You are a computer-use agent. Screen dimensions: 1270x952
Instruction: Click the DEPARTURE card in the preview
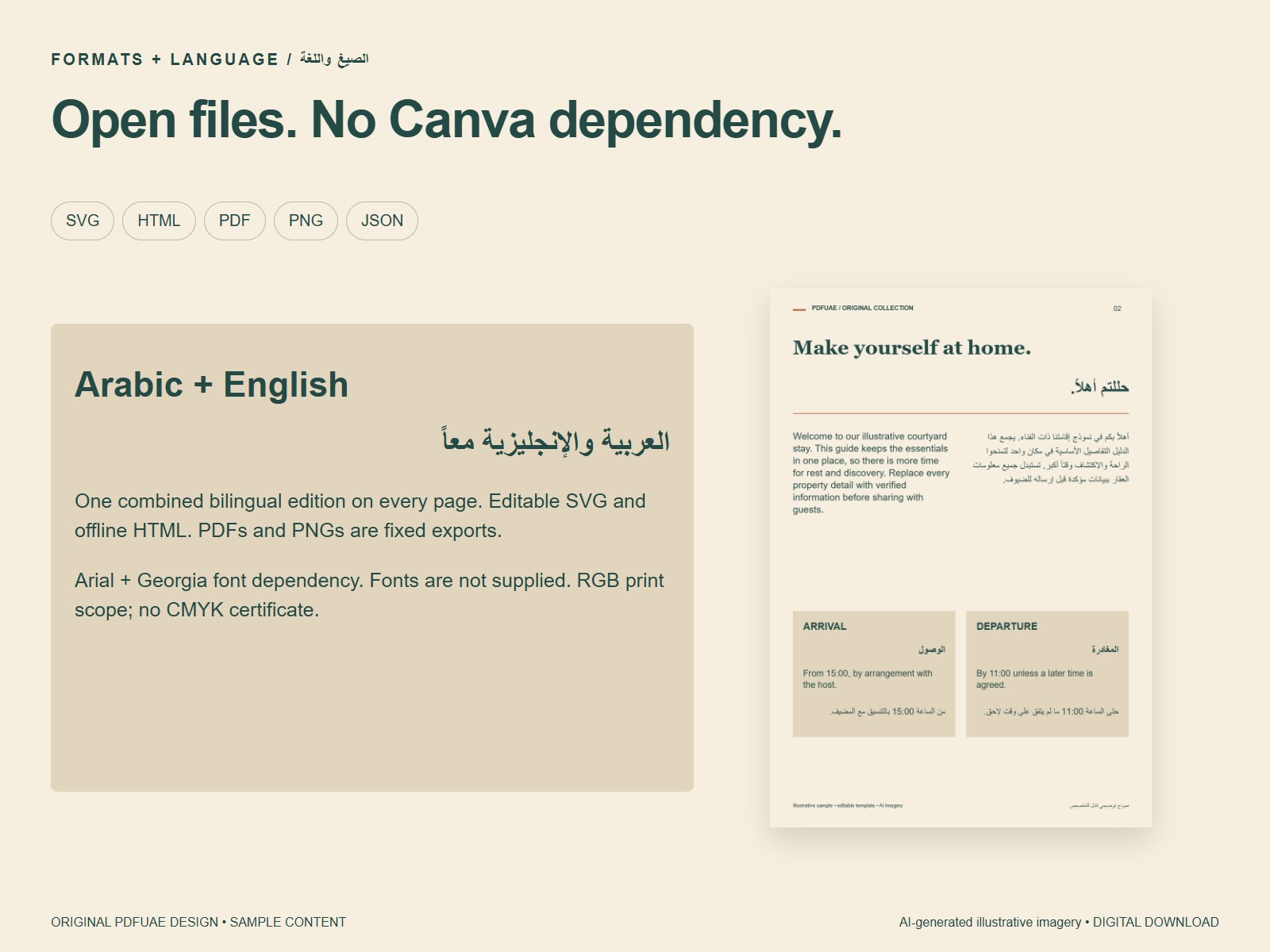(1047, 674)
